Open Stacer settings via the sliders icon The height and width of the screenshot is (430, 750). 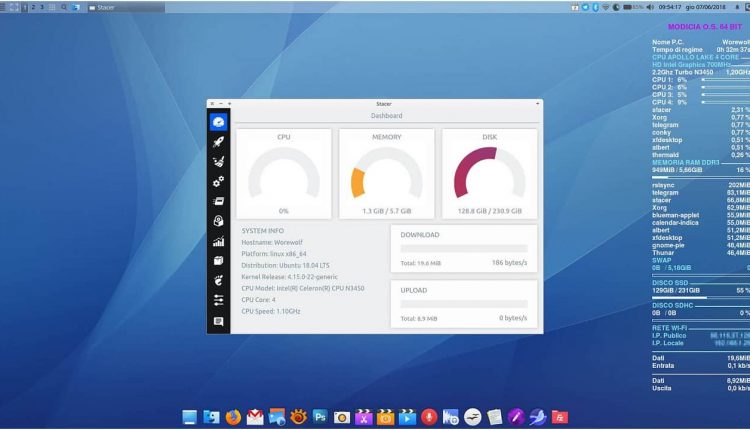point(218,300)
